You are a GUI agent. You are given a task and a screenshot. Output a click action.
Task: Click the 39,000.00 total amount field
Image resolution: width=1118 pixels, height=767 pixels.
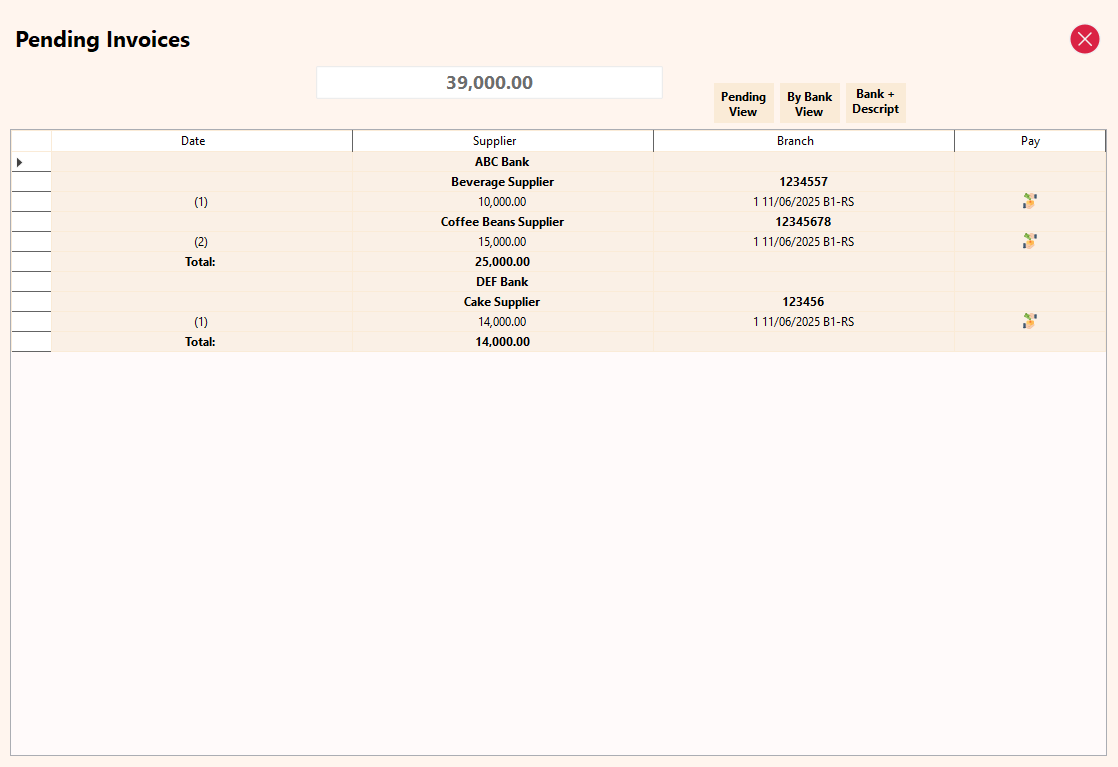tap(489, 83)
